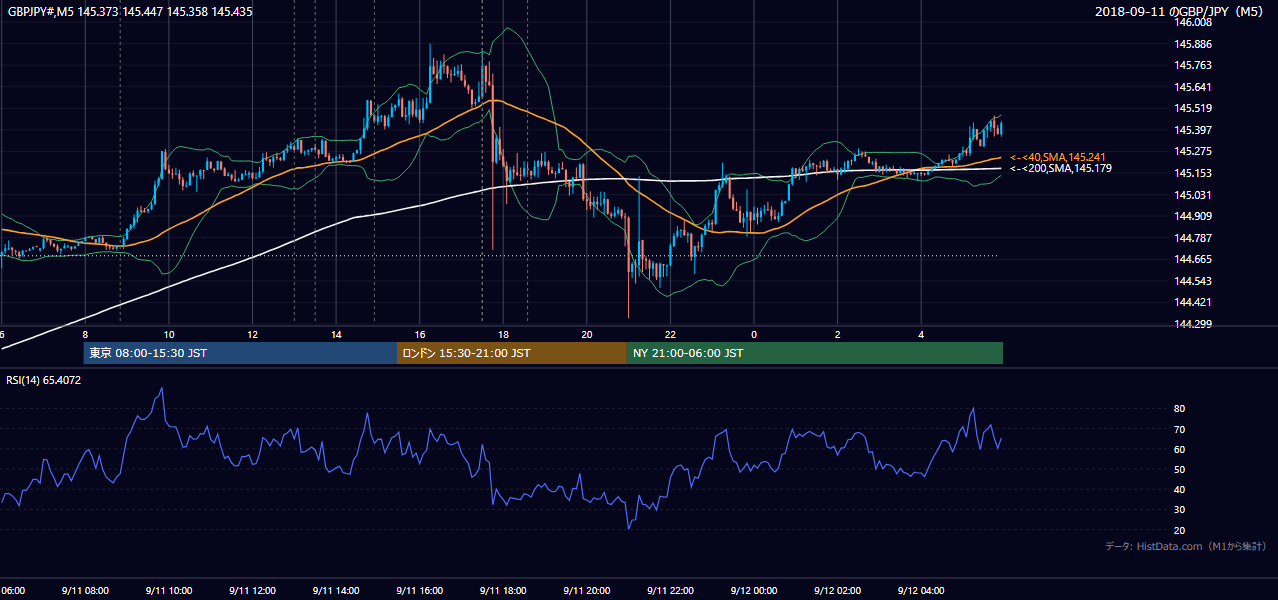Click hour label 16 under price chart
Viewport: 1278px width, 600px height.
(x=420, y=335)
